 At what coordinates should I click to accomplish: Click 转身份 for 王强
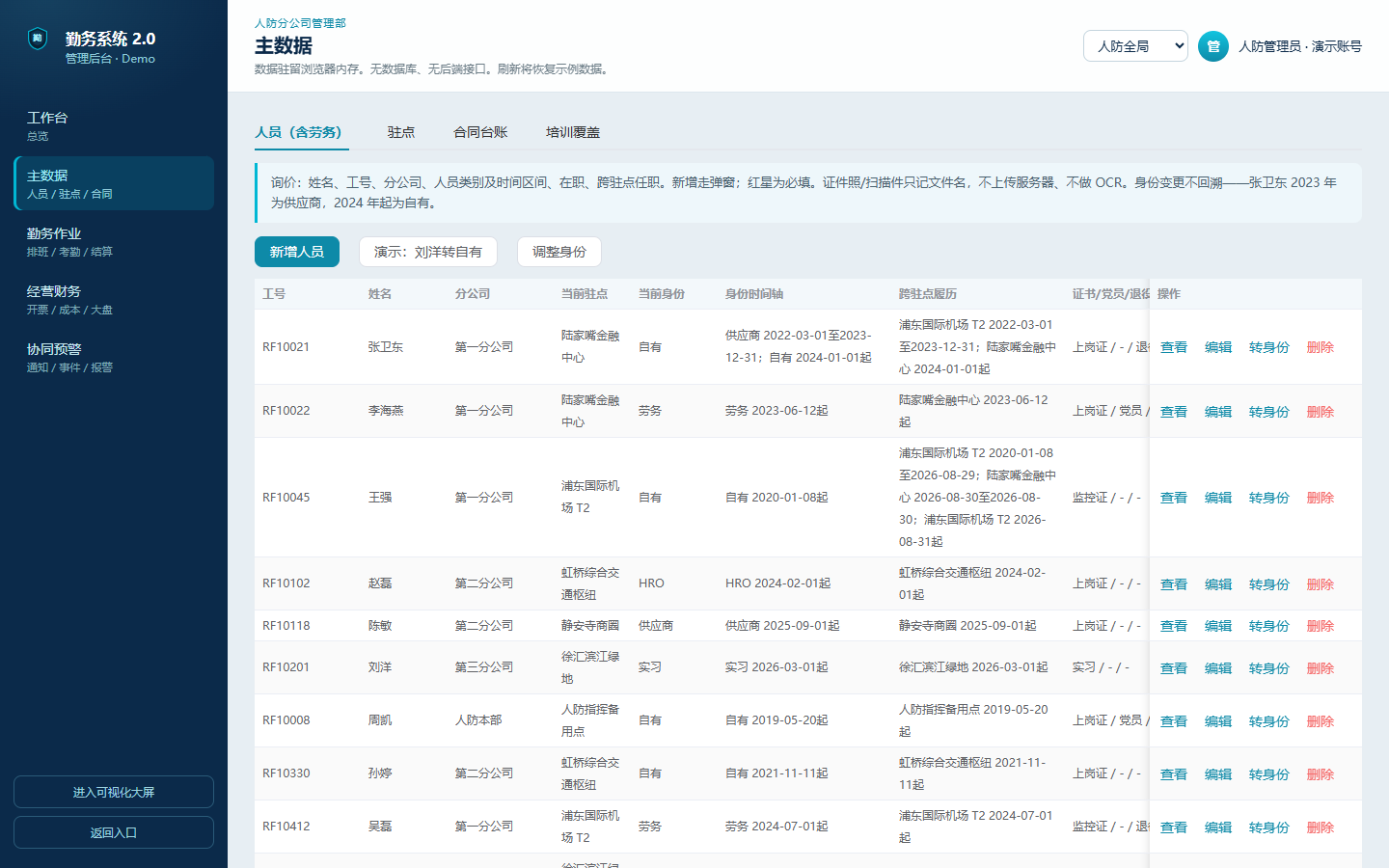1269,498
